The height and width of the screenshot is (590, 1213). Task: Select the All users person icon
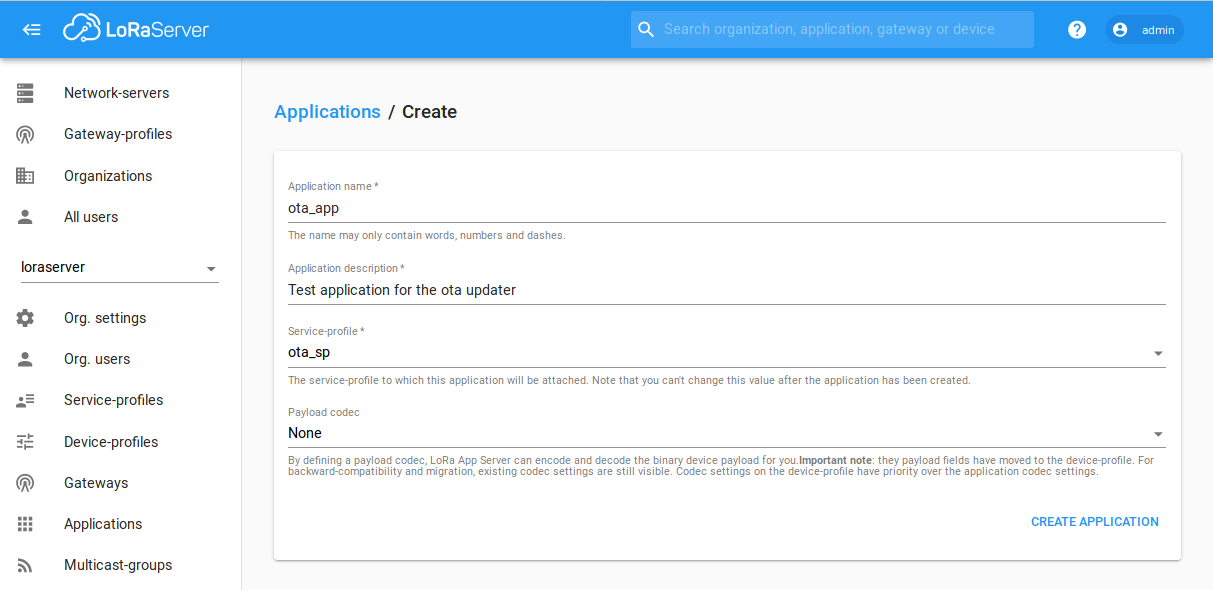[x=24, y=216]
